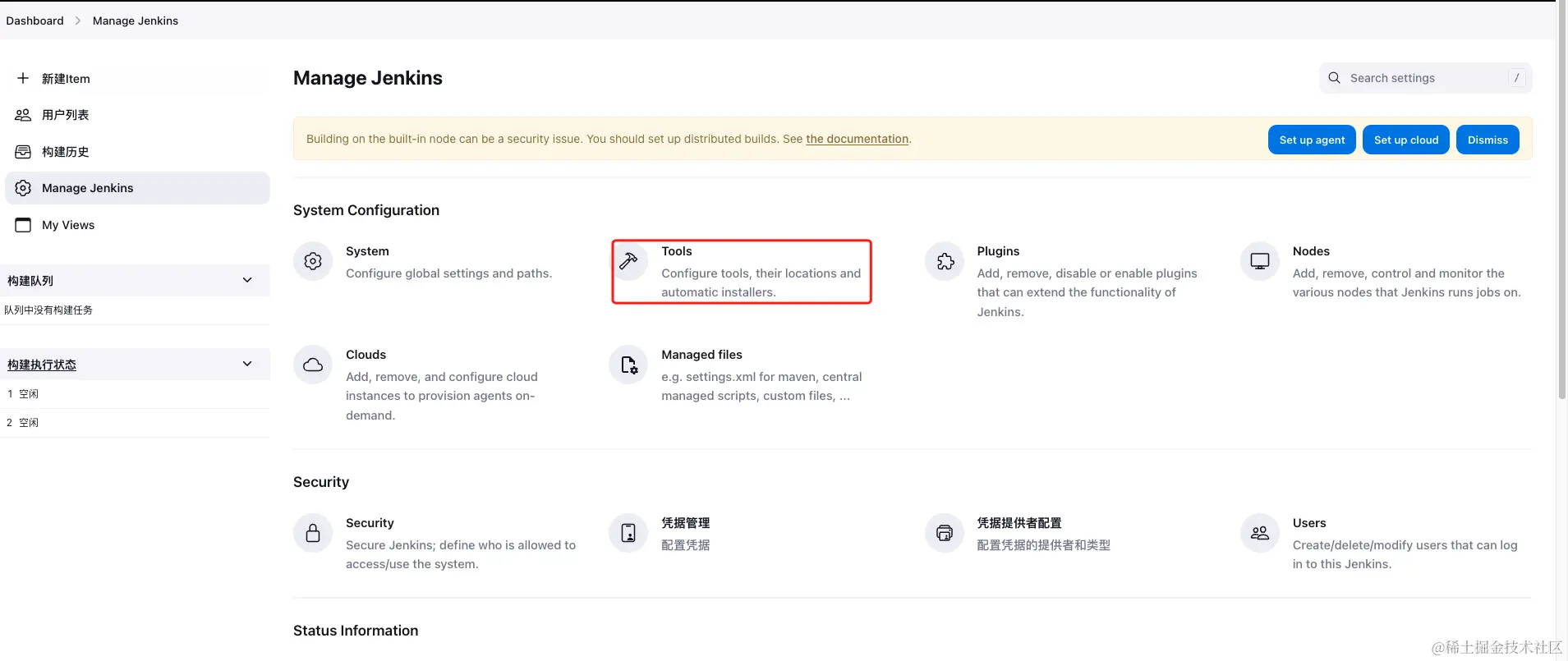Click the Set up agent button
The width and height of the screenshot is (1568, 661).
point(1312,140)
